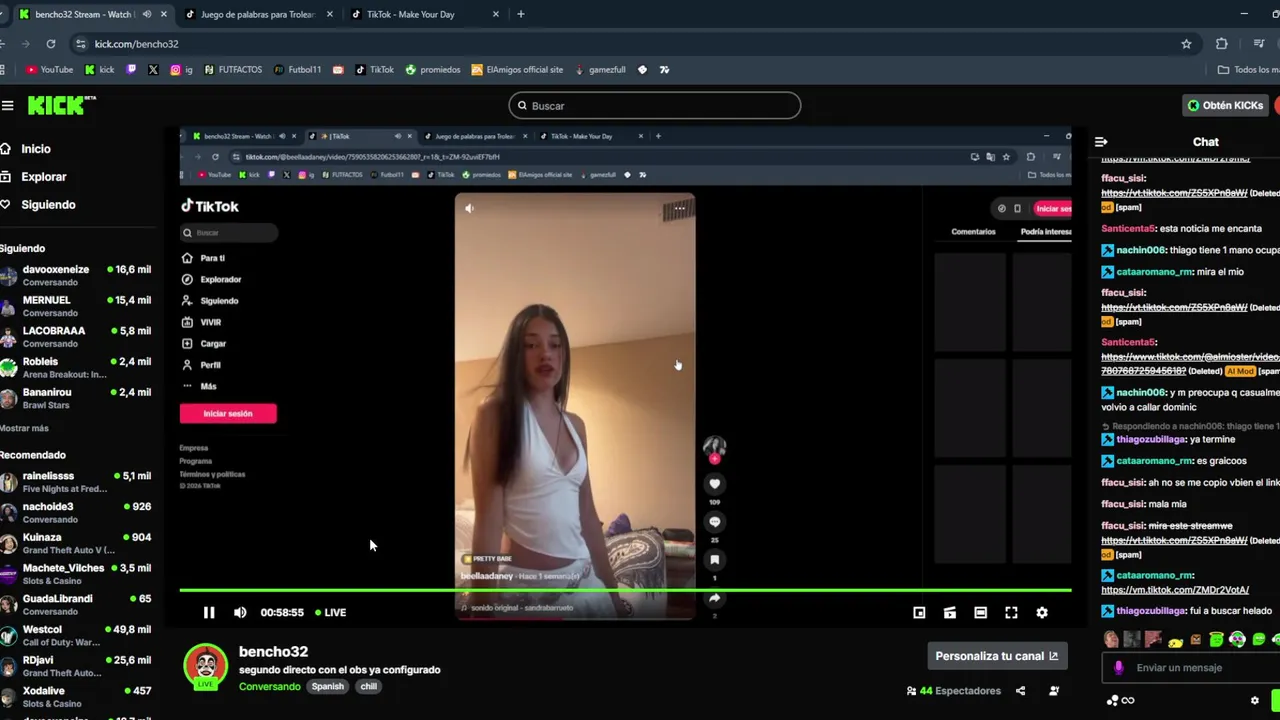This screenshot has height=720, width=1280.
Task: Share the bencho32 channel
Action: [1020, 691]
